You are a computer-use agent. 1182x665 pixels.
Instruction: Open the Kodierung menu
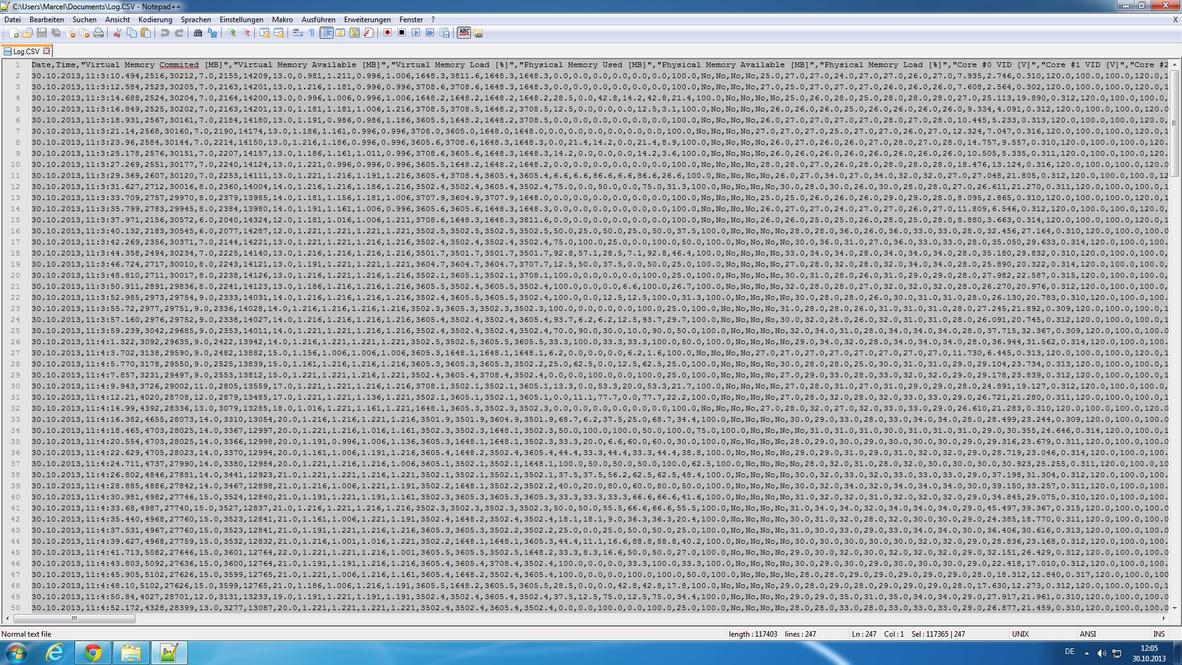155,20
